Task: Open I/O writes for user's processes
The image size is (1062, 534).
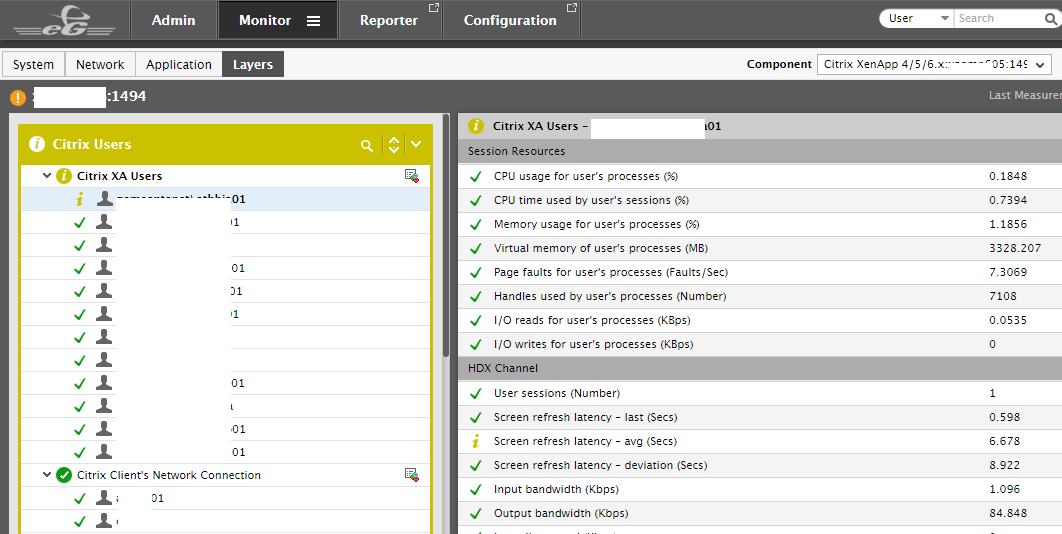Action: coord(593,344)
